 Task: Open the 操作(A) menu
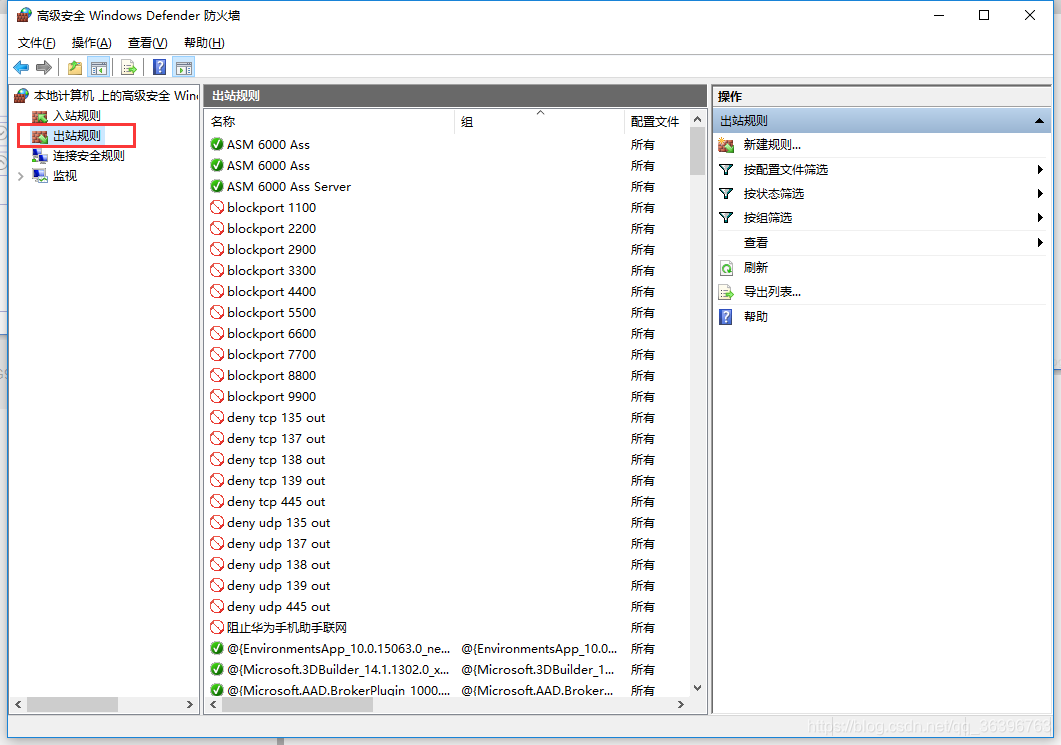91,43
